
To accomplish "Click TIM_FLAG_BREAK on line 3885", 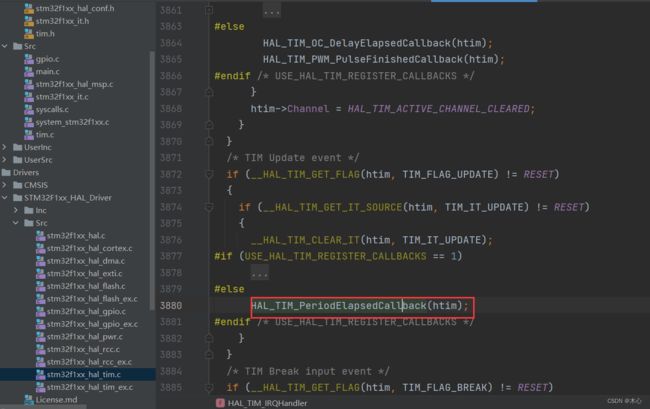I will pos(447,387).
